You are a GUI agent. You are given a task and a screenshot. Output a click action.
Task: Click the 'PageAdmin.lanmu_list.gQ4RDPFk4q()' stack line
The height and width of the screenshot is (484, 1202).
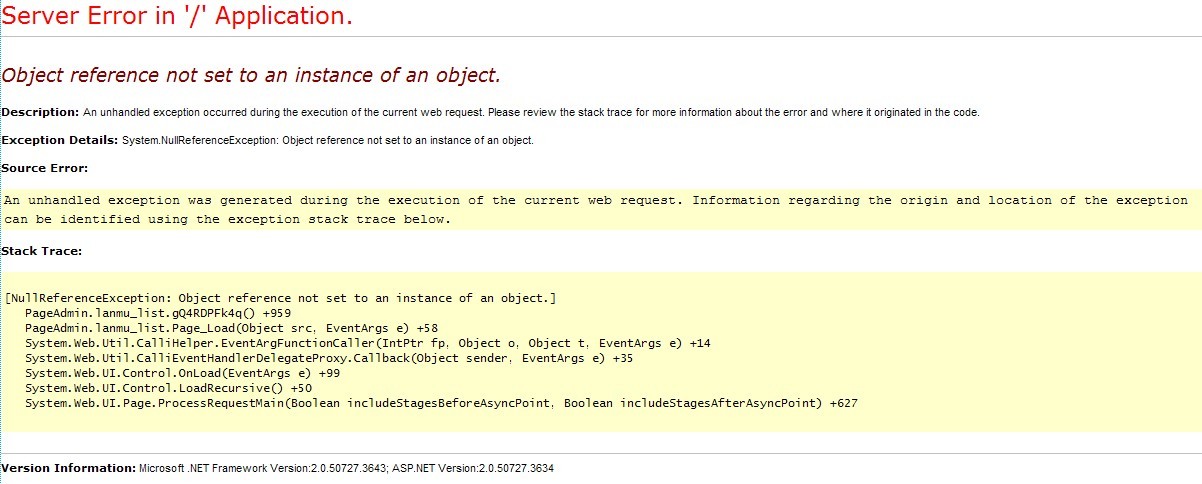point(150,313)
